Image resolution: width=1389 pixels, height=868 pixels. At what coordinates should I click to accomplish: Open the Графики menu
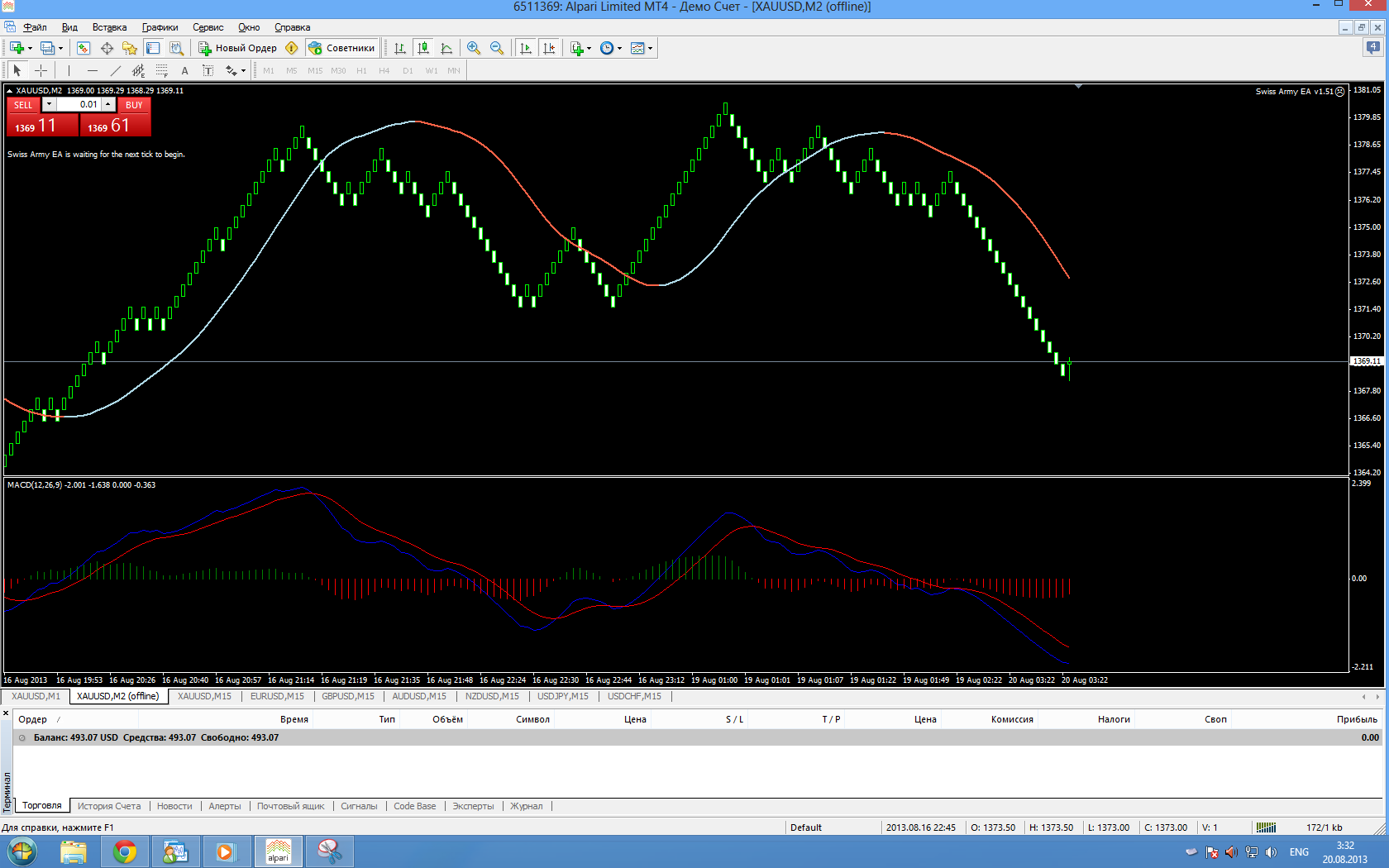160,27
